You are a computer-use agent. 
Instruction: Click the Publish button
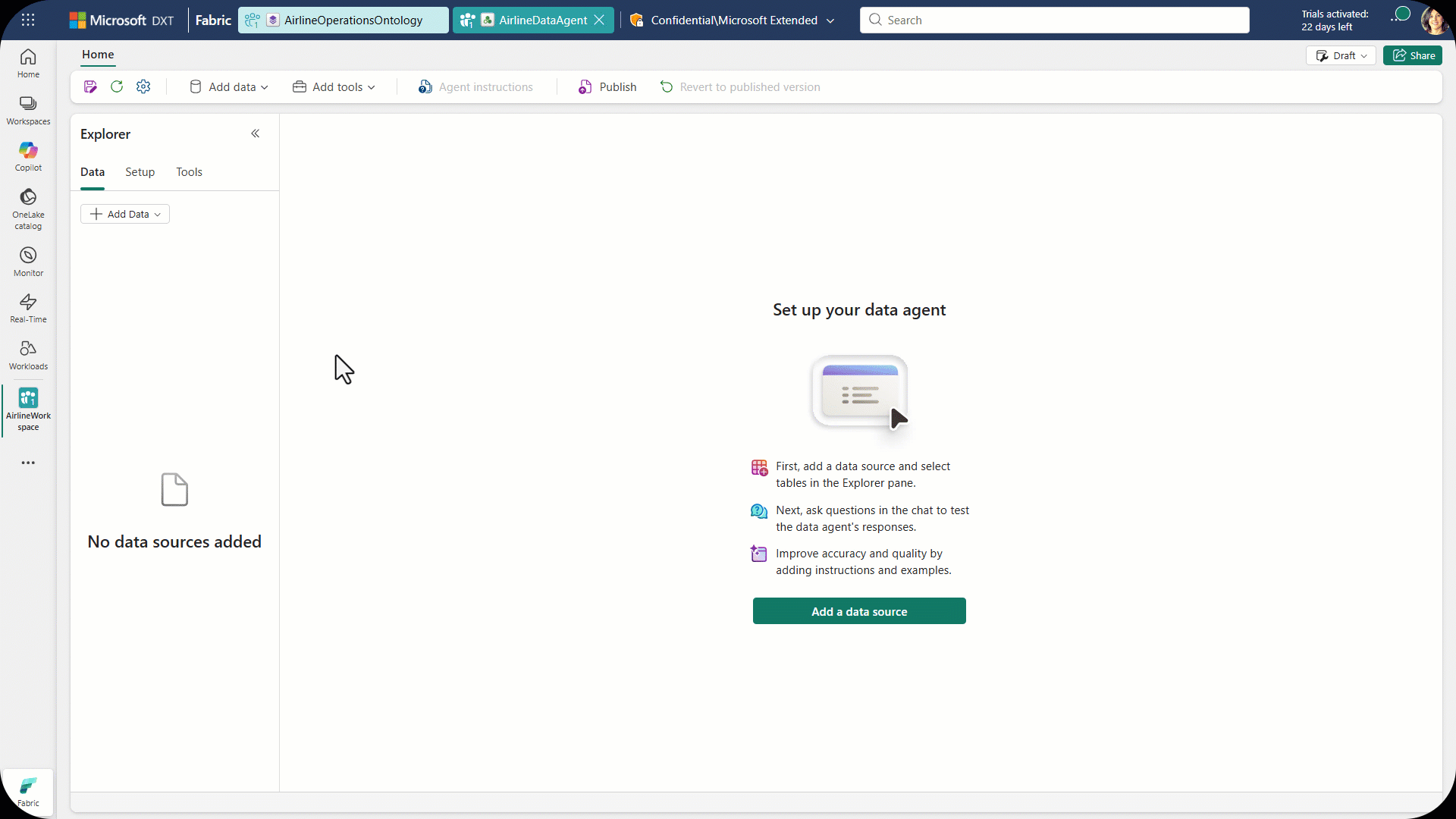tap(607, 87)
